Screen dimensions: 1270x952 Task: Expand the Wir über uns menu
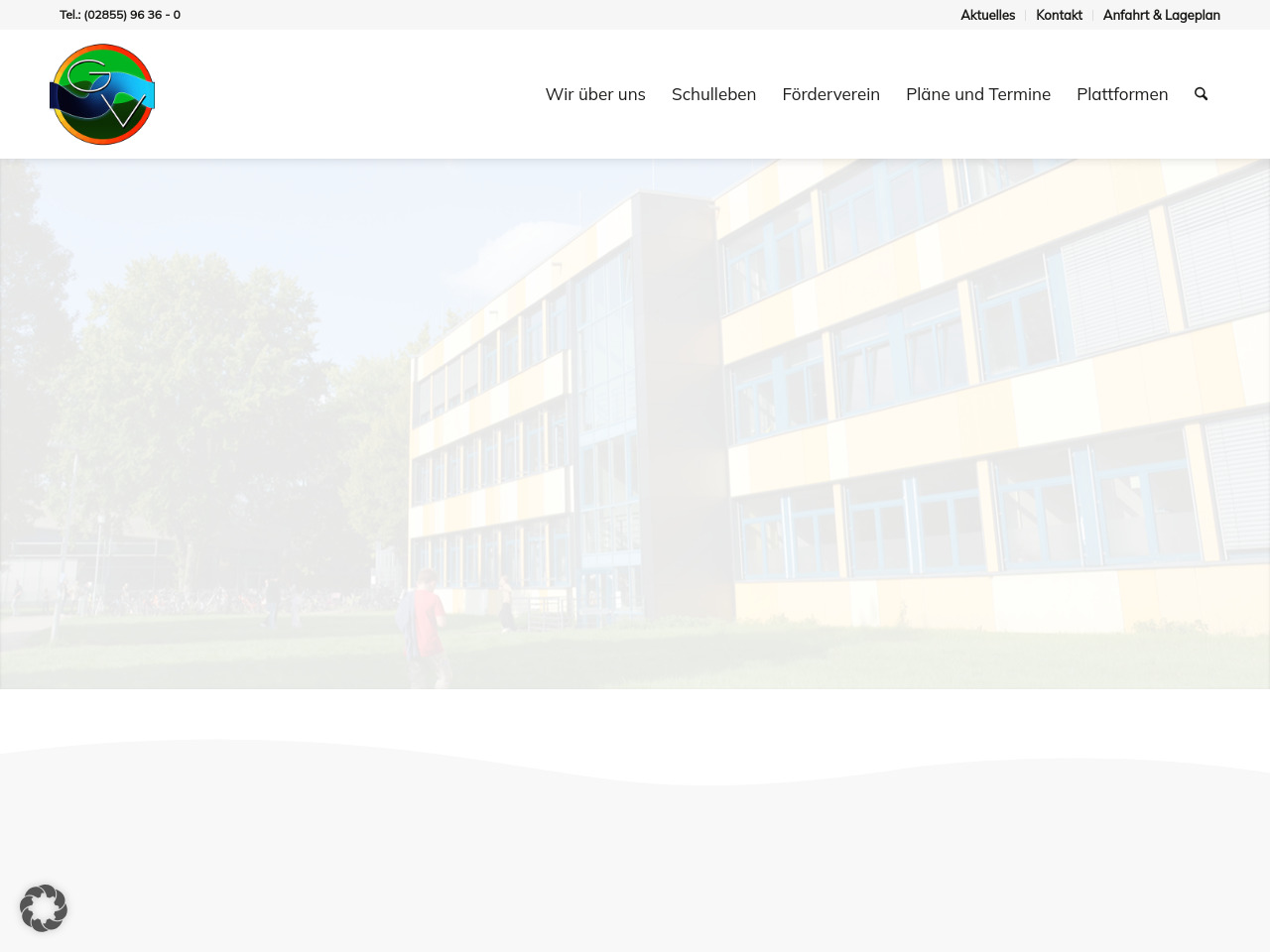[595, 94]
